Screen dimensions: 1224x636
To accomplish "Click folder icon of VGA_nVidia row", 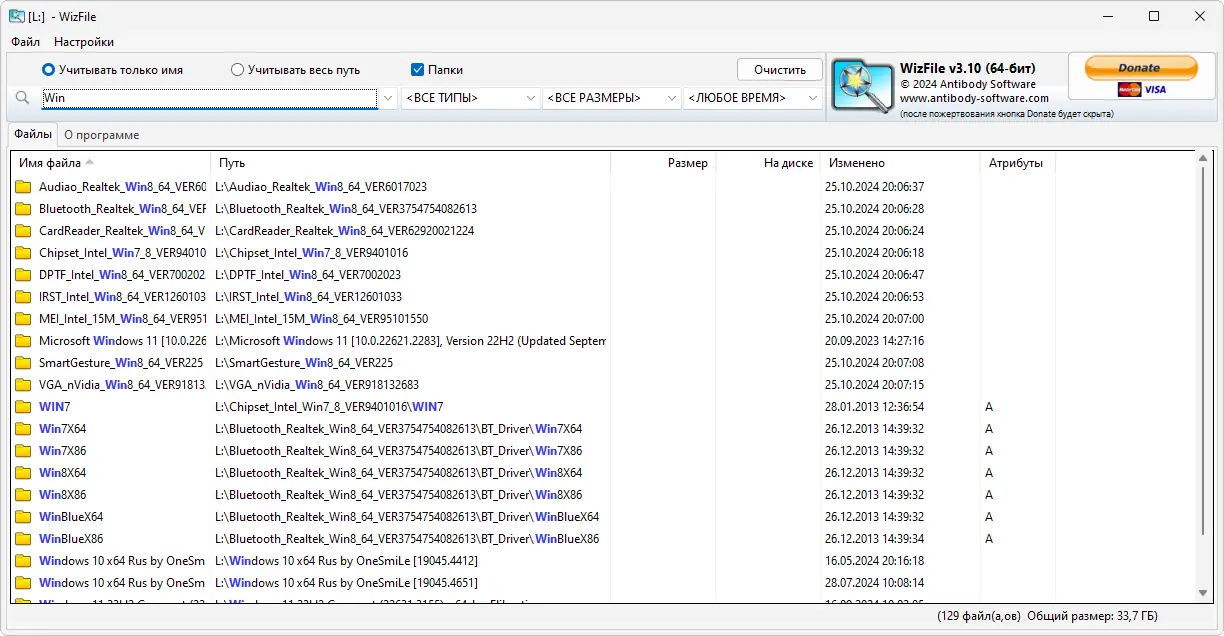I will [x=23, y=385].
